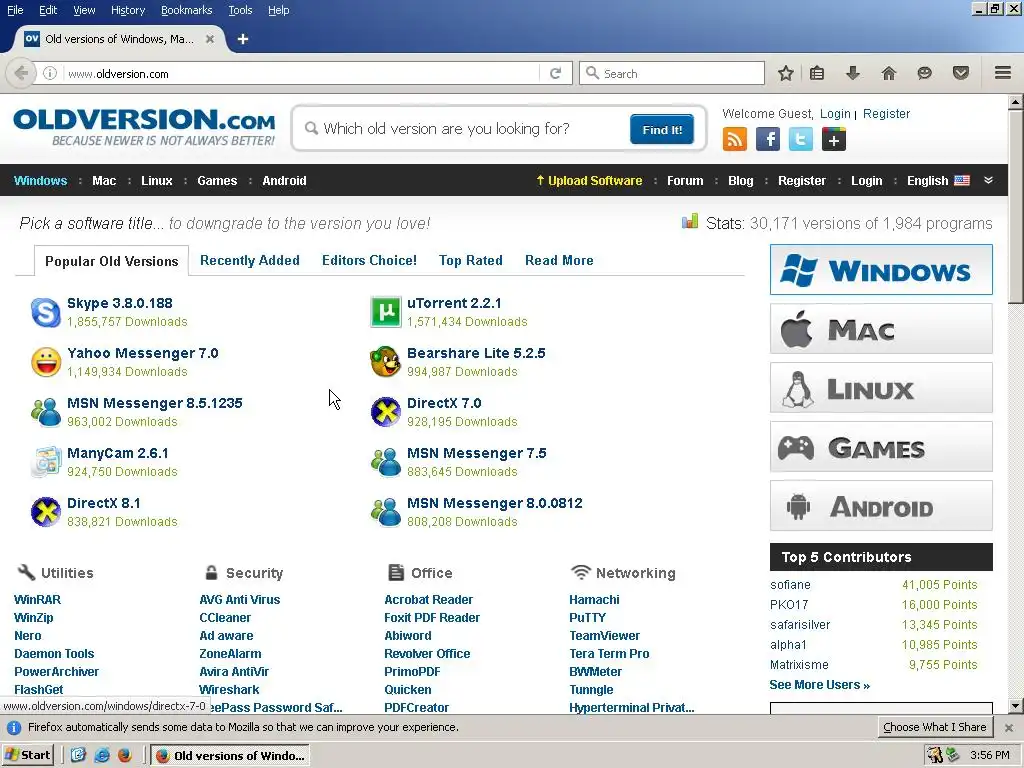The height and width of the screenshot is (768, 1024).
Task: Click the stats bar chart icon
Action: click(x=690, y=221)
